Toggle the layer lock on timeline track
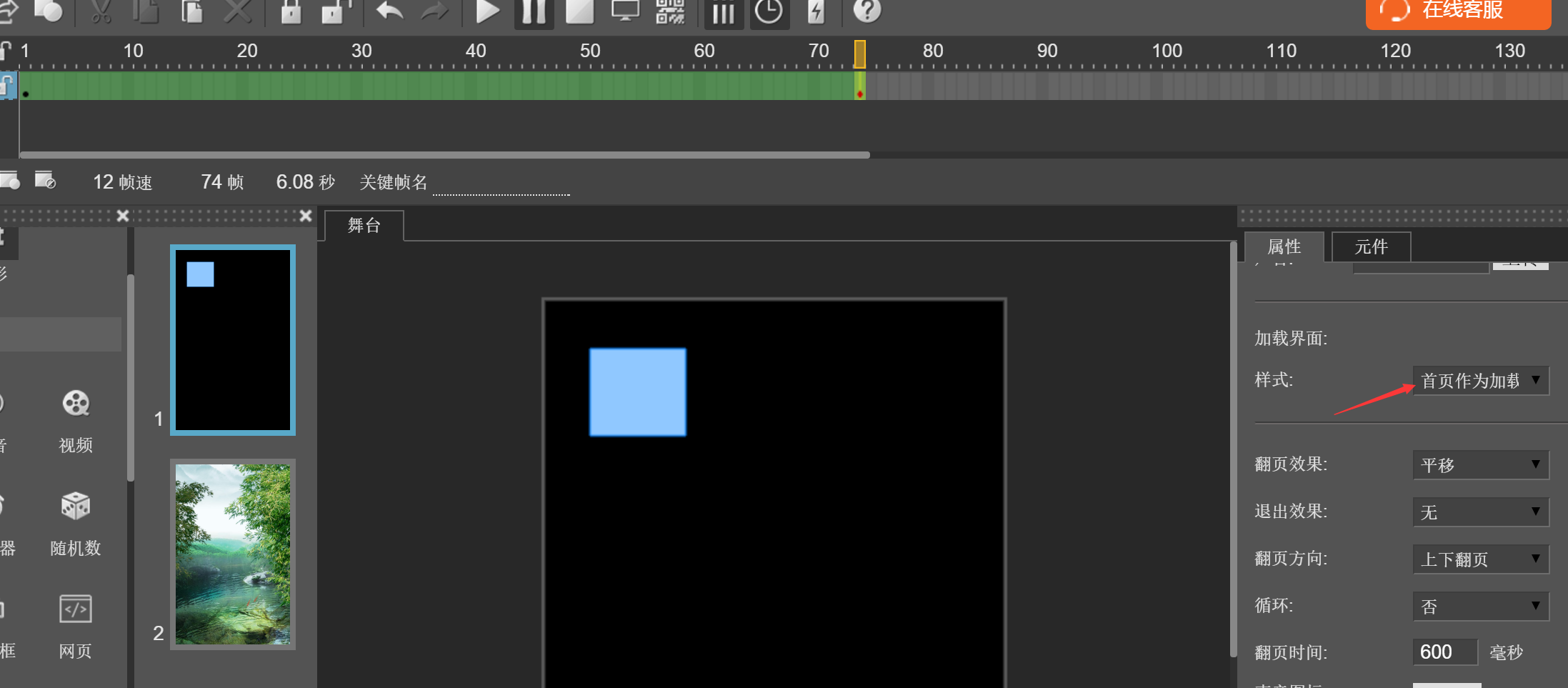1568x688 pixels. click(x=7, y=86)
